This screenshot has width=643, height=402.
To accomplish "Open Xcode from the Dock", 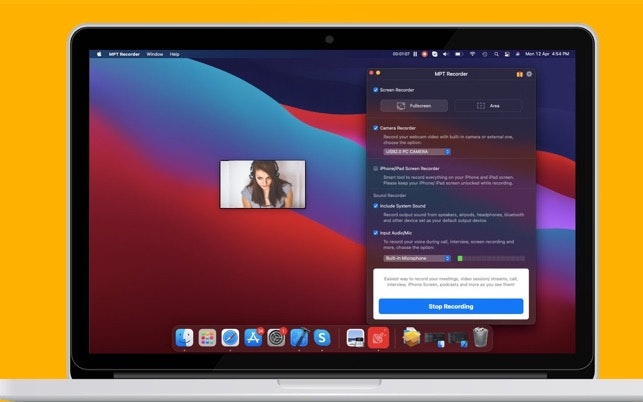I will click(299, 338).
